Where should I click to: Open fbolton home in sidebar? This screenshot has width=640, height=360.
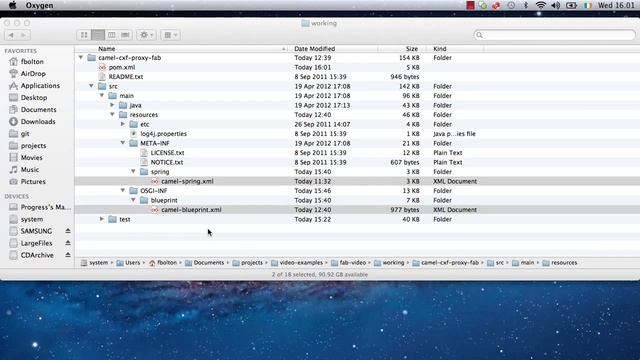coord(32,62)
